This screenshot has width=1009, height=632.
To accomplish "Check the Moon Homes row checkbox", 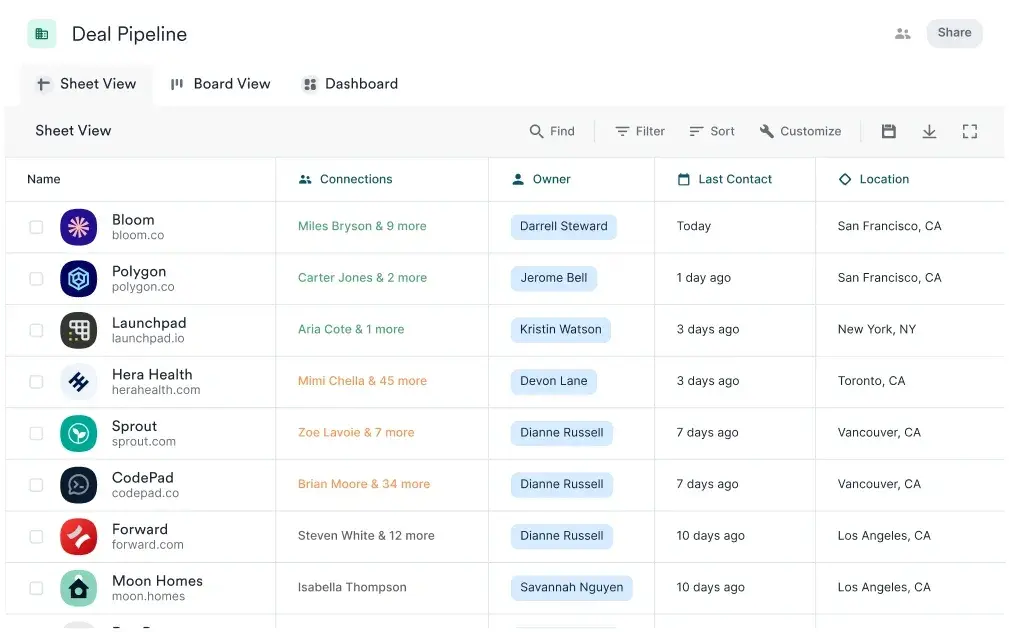I will [36, 588].
